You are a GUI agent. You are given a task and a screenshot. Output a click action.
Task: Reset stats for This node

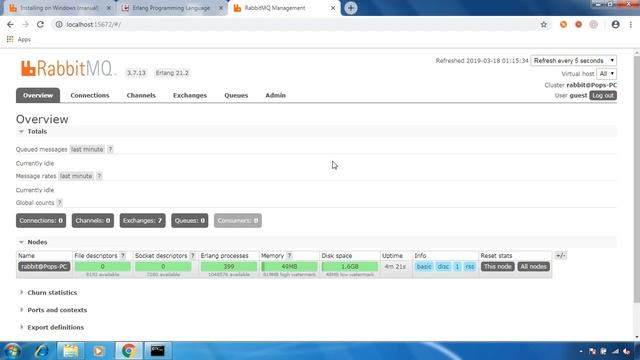coord(498,267)
